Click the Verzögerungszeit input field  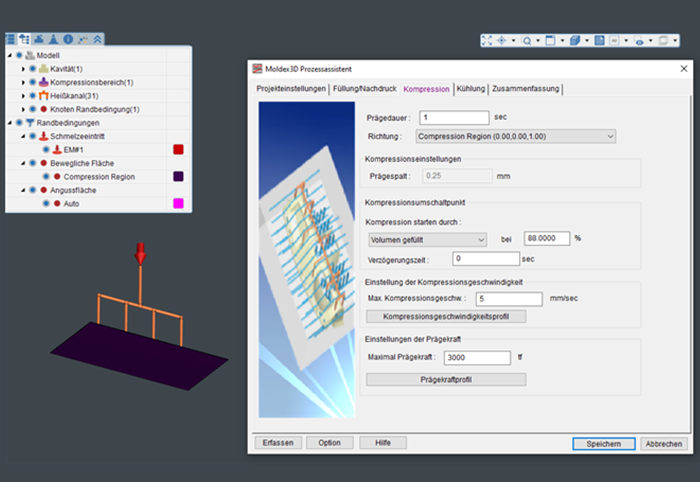click(486, 258)
